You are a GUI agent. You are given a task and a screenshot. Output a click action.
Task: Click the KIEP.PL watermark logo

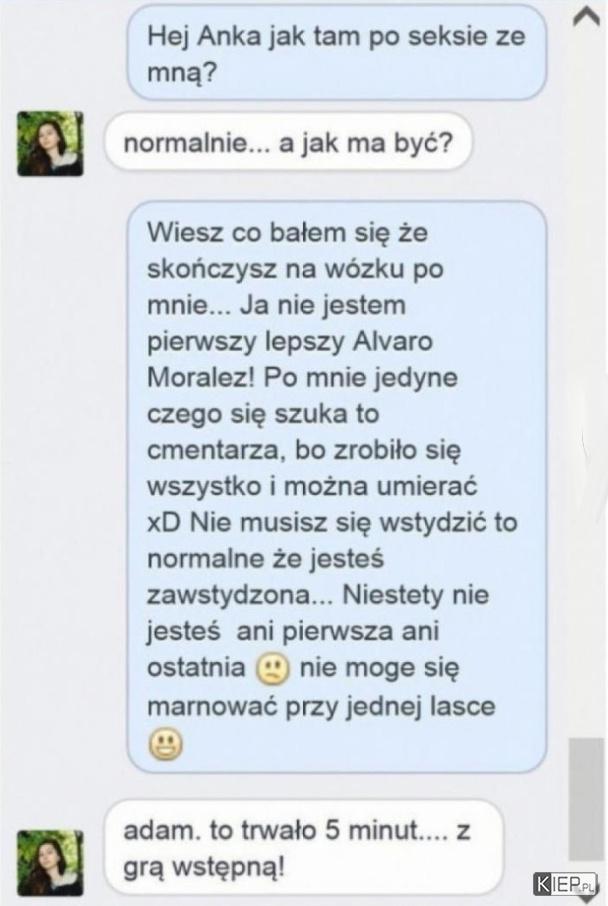pyautogui.click(x=565, y=883)
